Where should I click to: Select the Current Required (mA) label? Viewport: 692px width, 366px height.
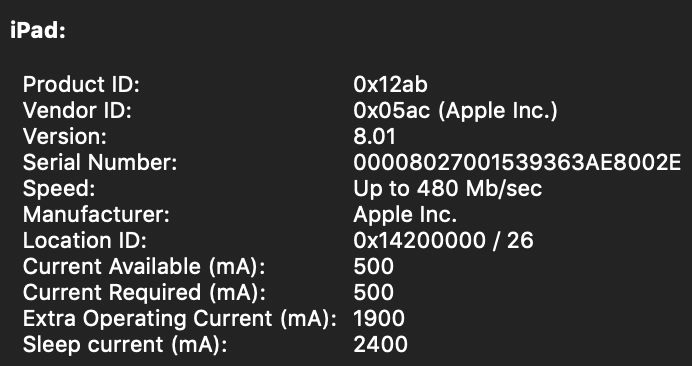[144, 293]
